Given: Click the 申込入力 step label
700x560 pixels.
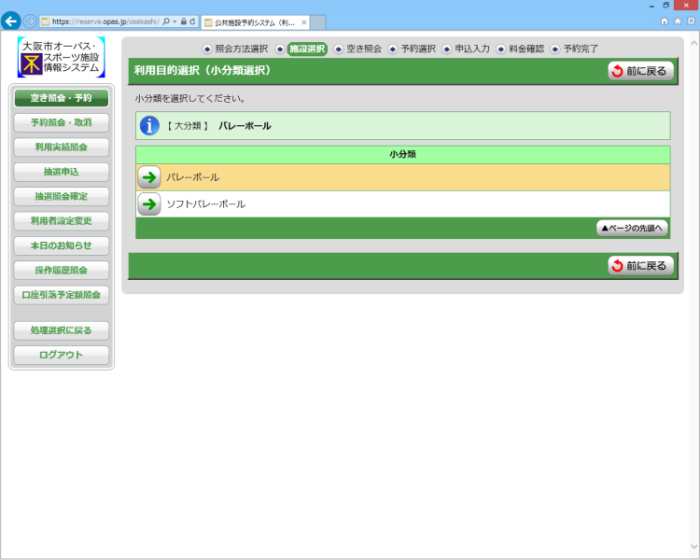Looking at the screenshot, I should (472, 49).
